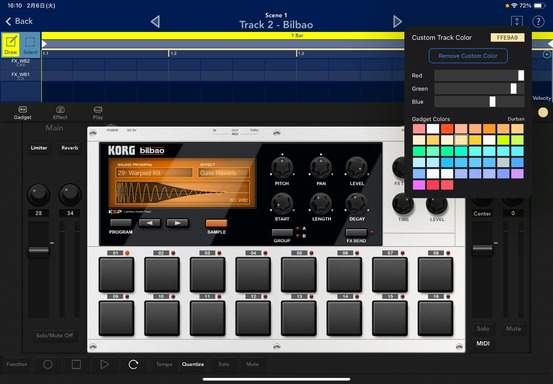The width and height of the screenshot is (553, 384).
Task: Click the START knob
Action: [x=282, y=203]
